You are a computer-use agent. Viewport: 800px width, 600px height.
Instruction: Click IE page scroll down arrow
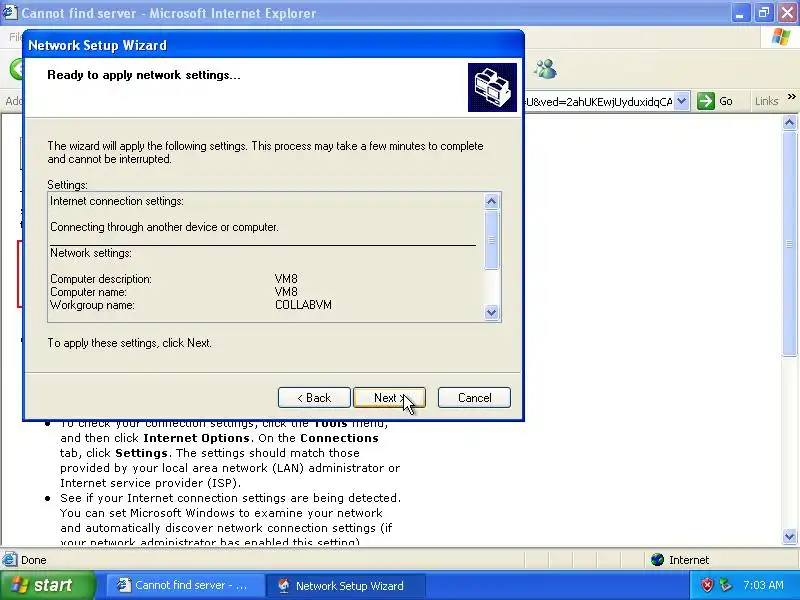click(x=789, y=536)
